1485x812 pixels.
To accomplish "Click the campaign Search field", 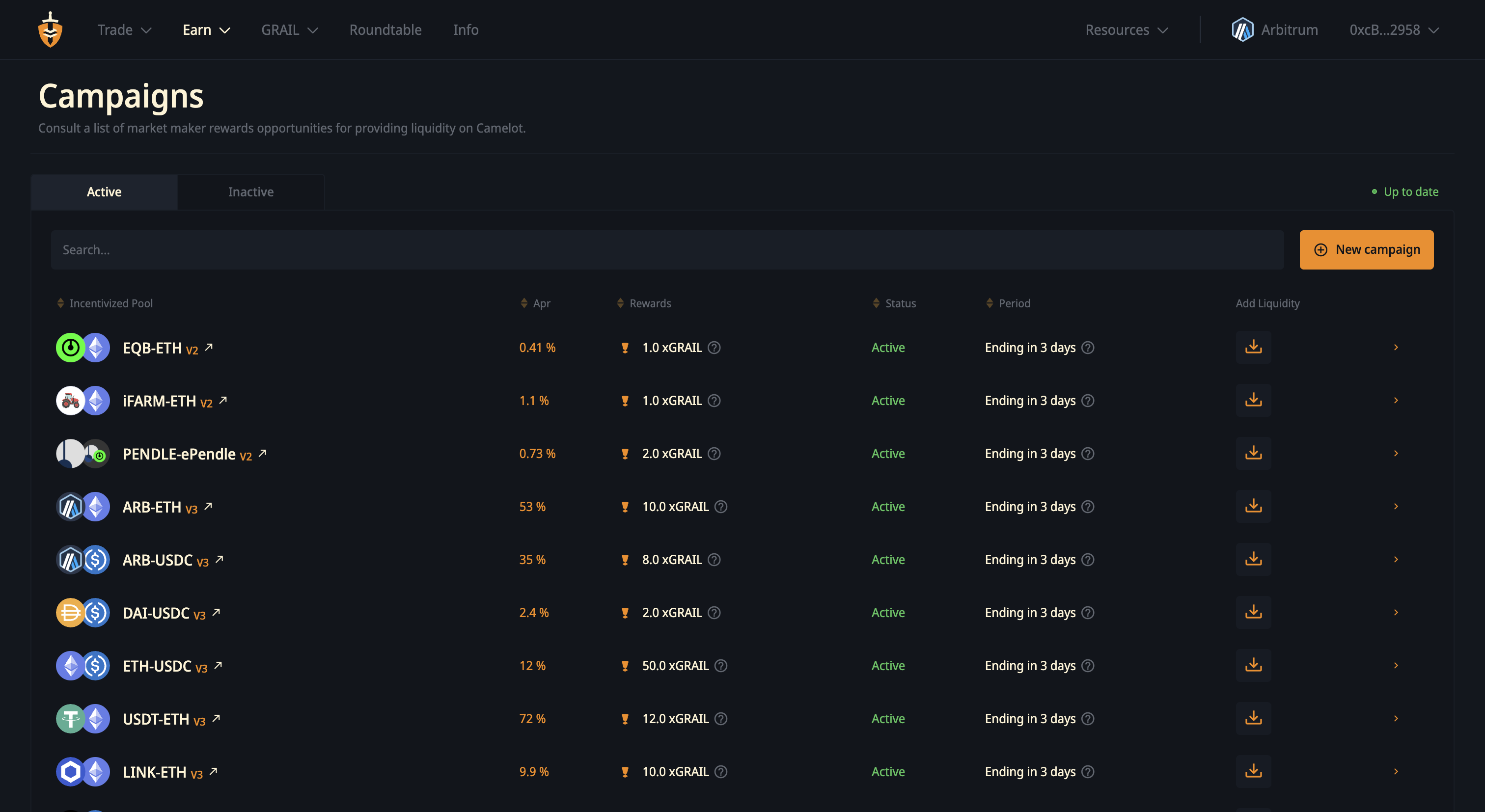I will (666, 249).
